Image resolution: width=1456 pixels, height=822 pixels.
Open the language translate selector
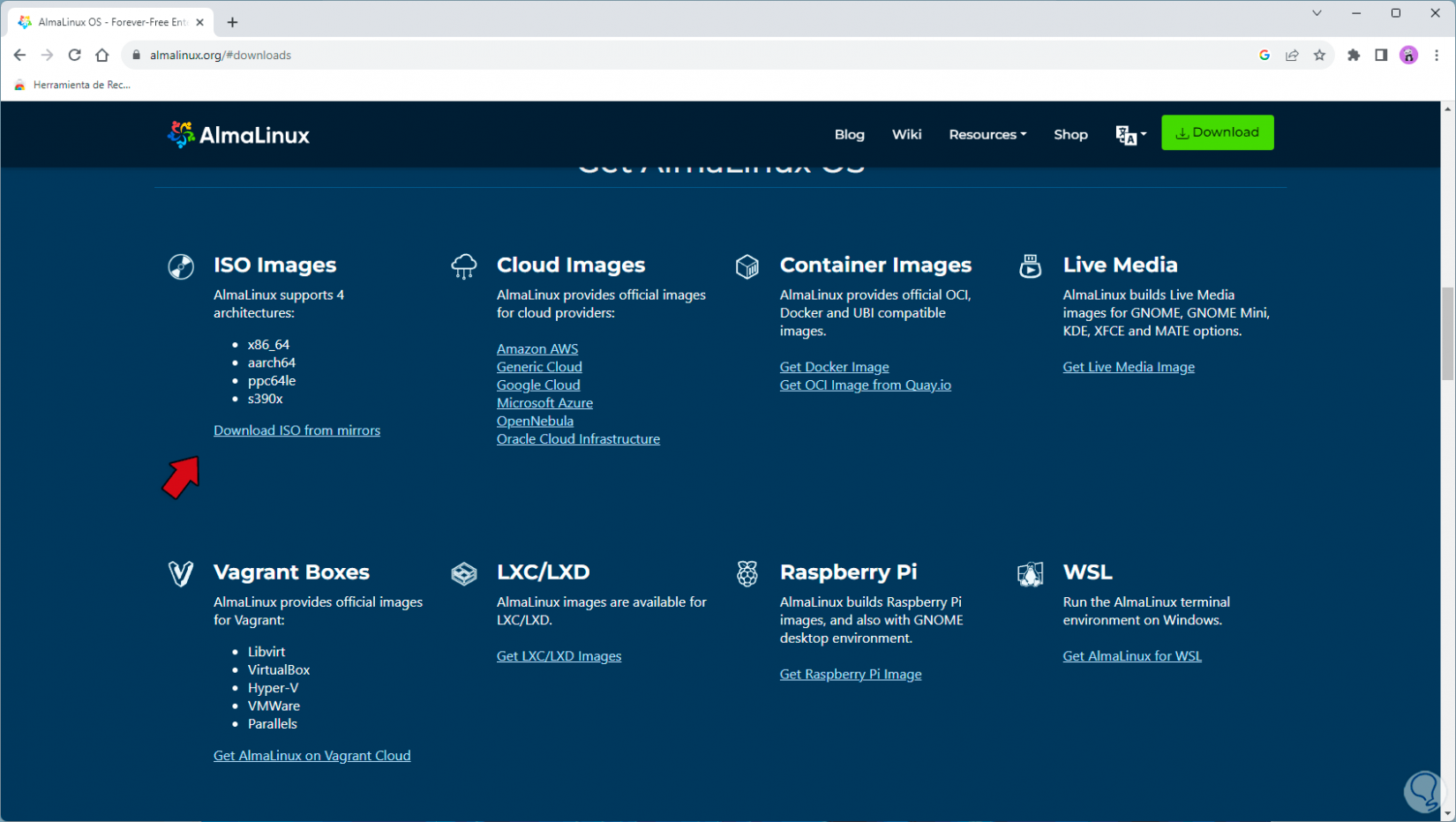(x=1130, y=135)
